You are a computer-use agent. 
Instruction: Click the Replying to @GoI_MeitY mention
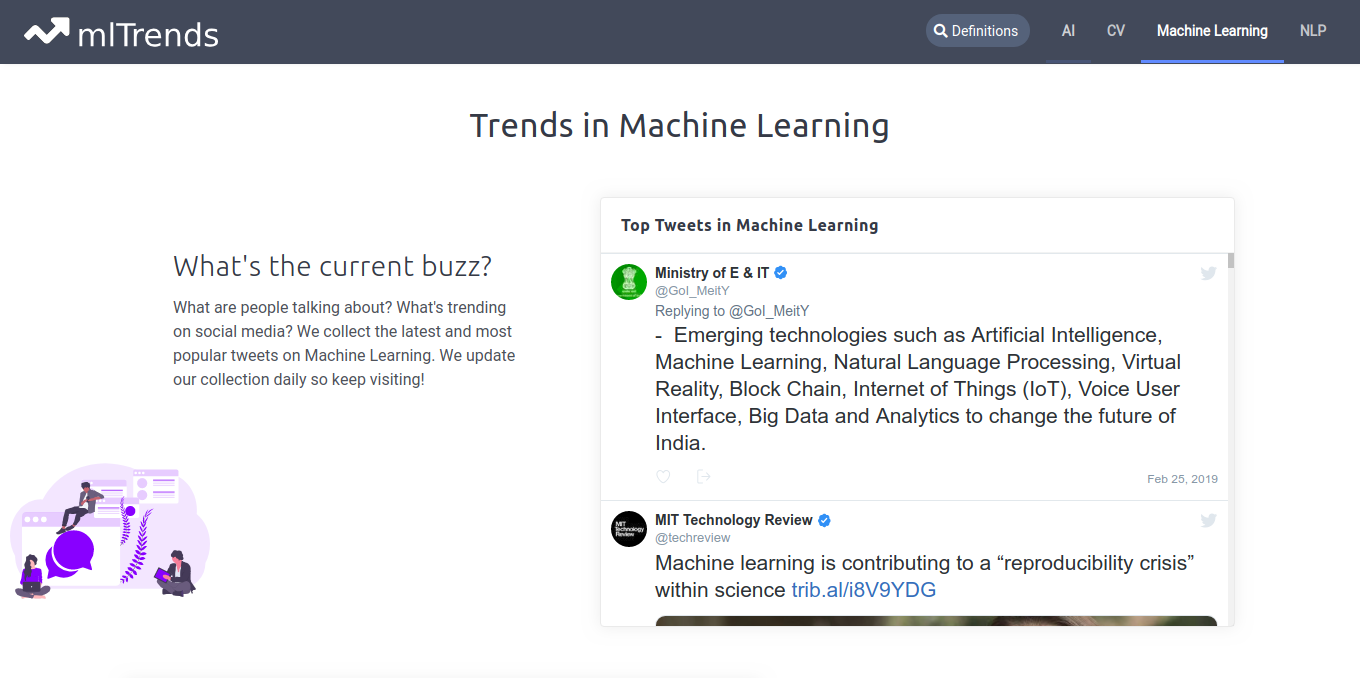769,311
